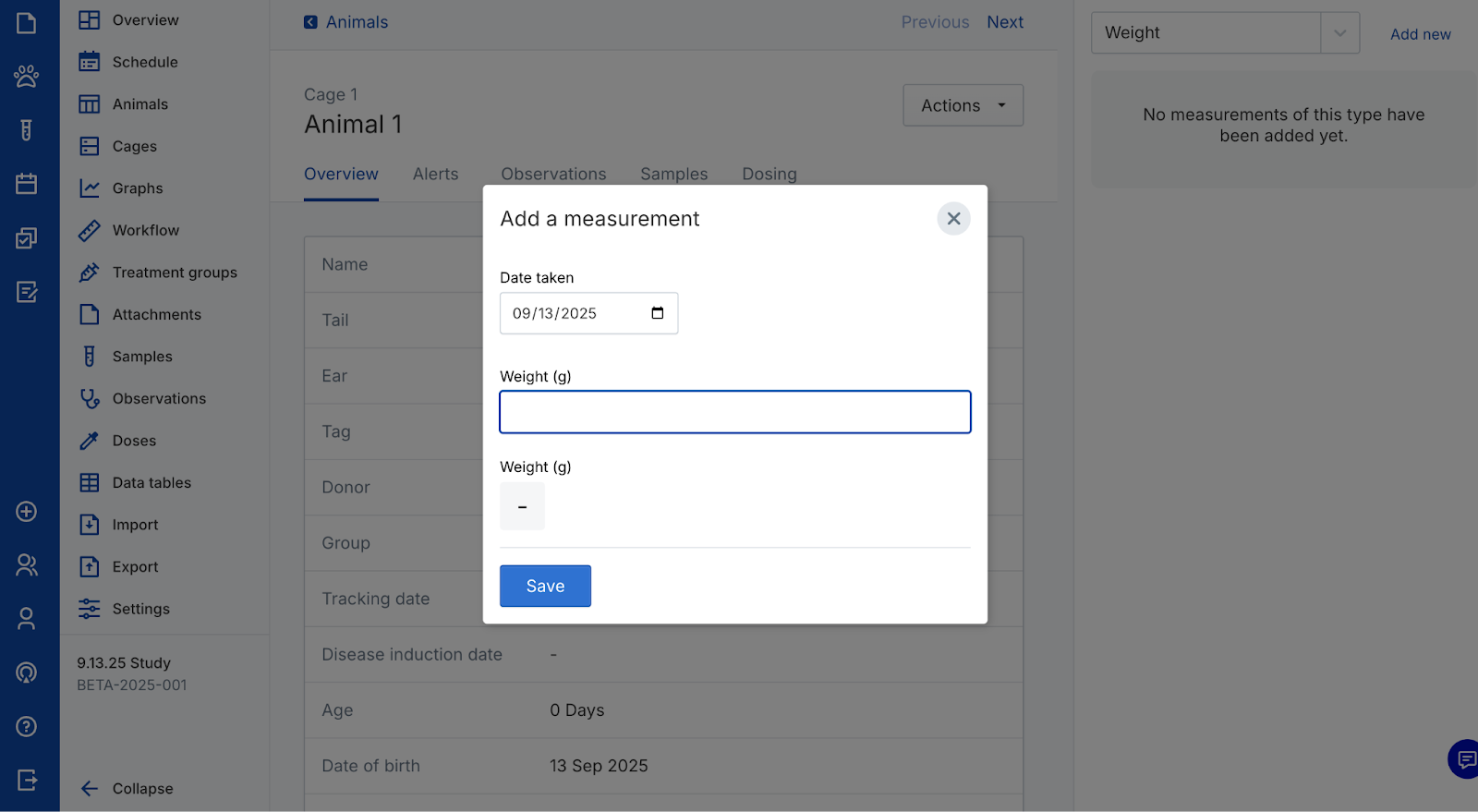Screen dimensions: 1478x812
Task: Click the plus circle icon in left rail
Action: [26, 512]
